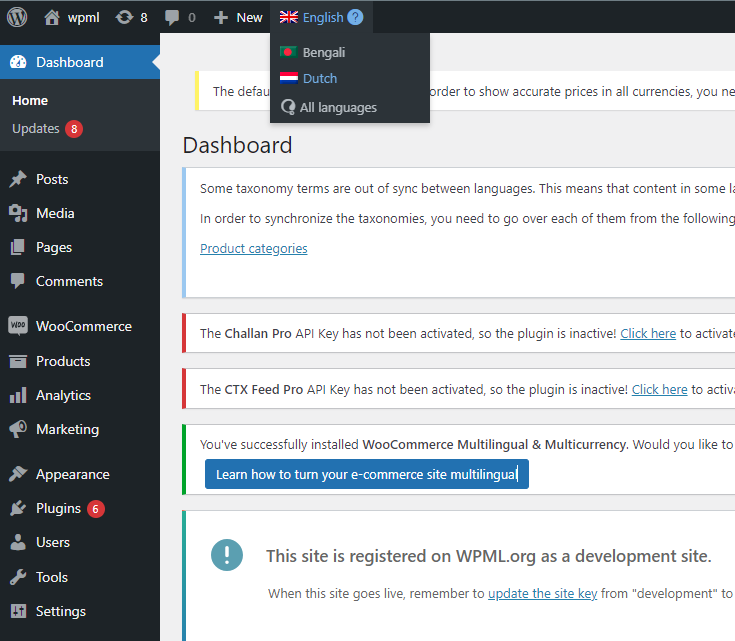
Task: Click the exclamation notice icon for WPML
Action: [x=227, y=555]
